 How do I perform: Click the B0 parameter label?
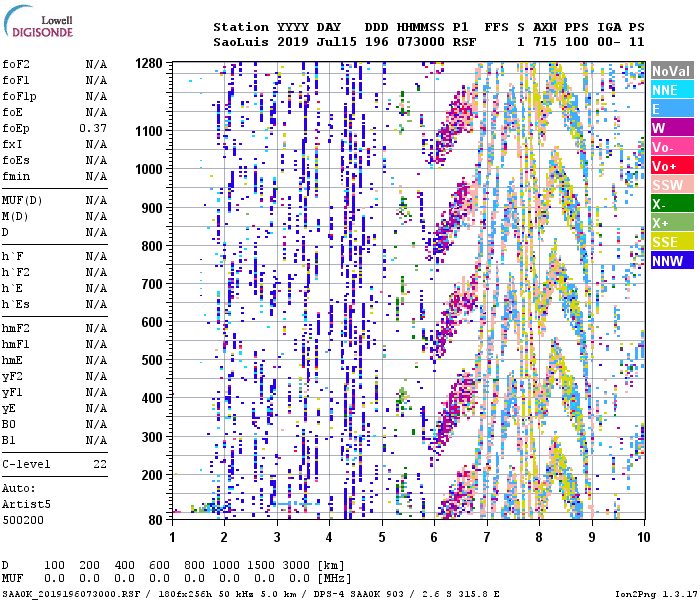(x=9, y=425)
